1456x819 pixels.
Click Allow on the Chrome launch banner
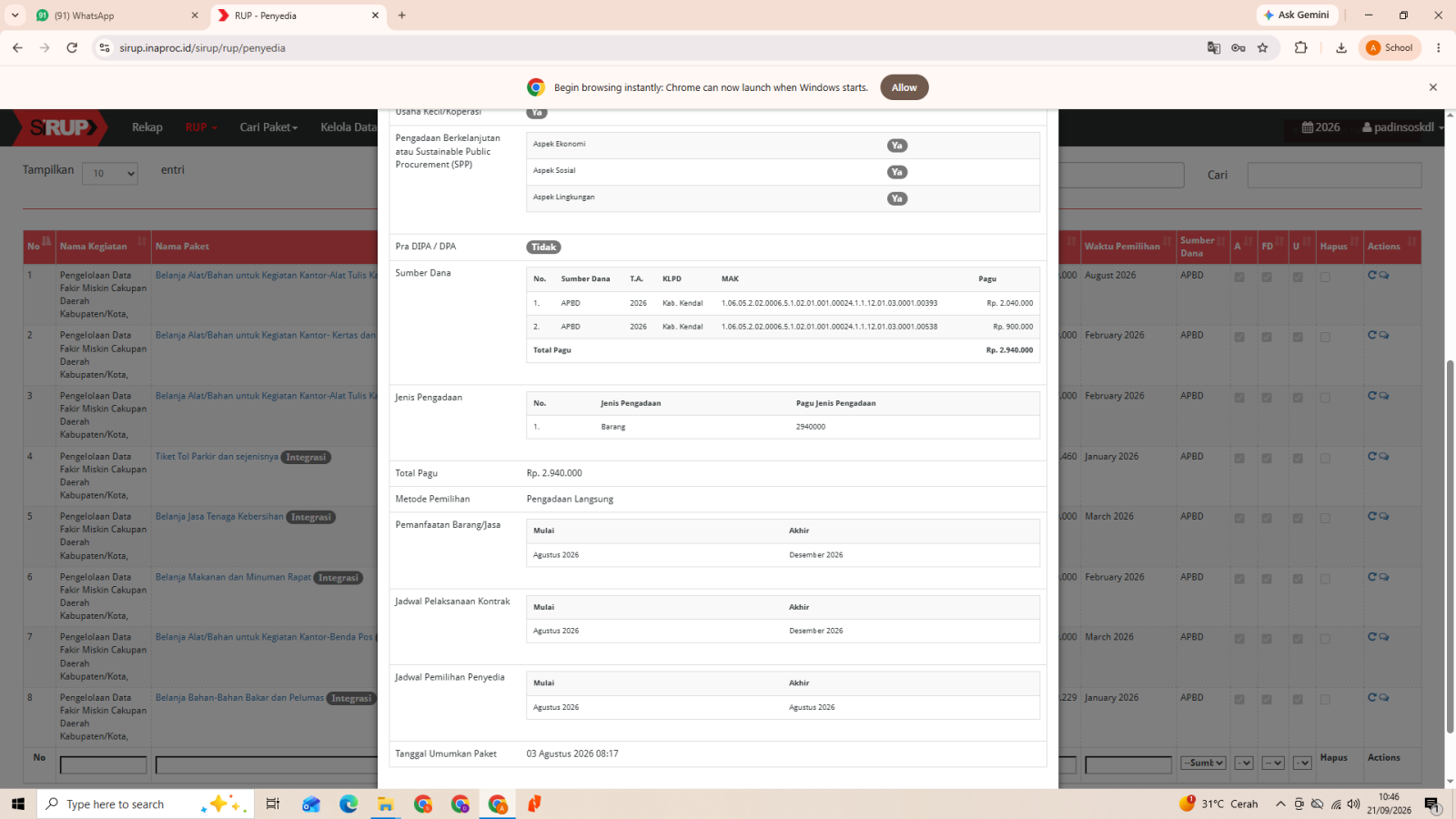(904, 87)
